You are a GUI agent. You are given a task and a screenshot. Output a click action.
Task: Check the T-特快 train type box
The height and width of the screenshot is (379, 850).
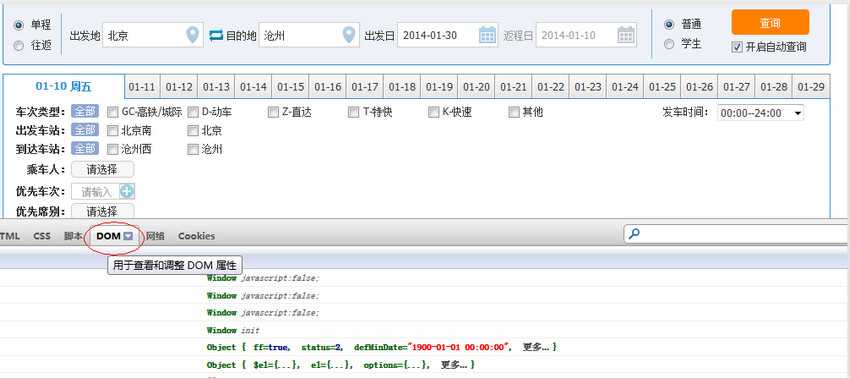(353, 112)
